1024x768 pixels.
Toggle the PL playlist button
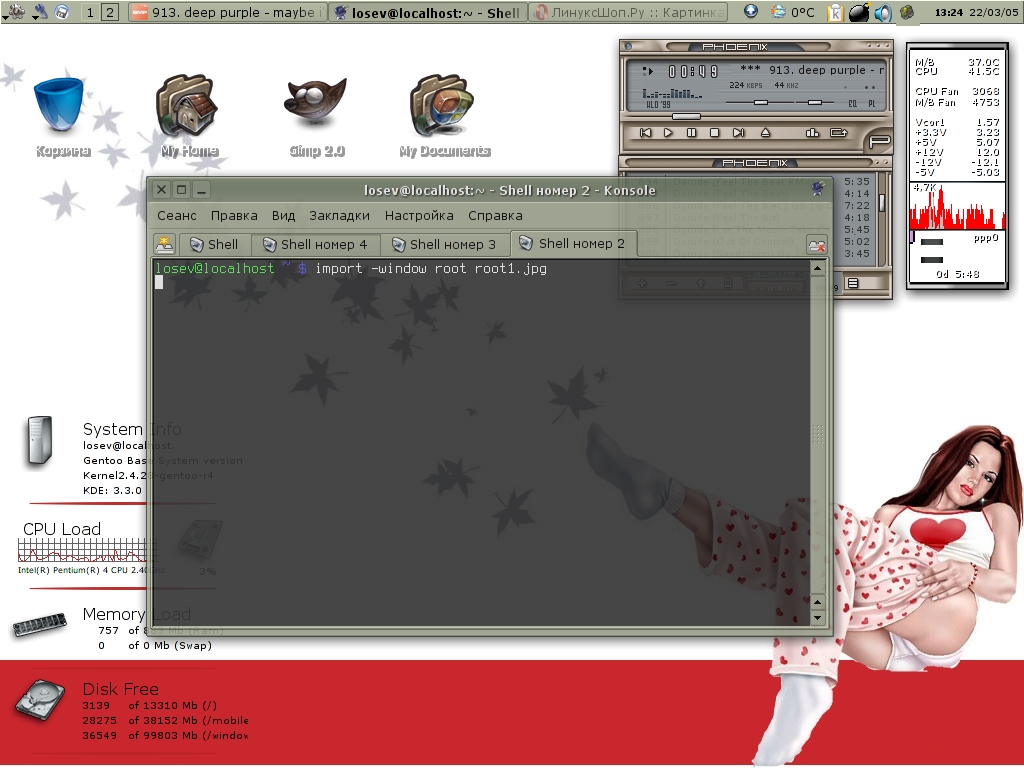872,104
